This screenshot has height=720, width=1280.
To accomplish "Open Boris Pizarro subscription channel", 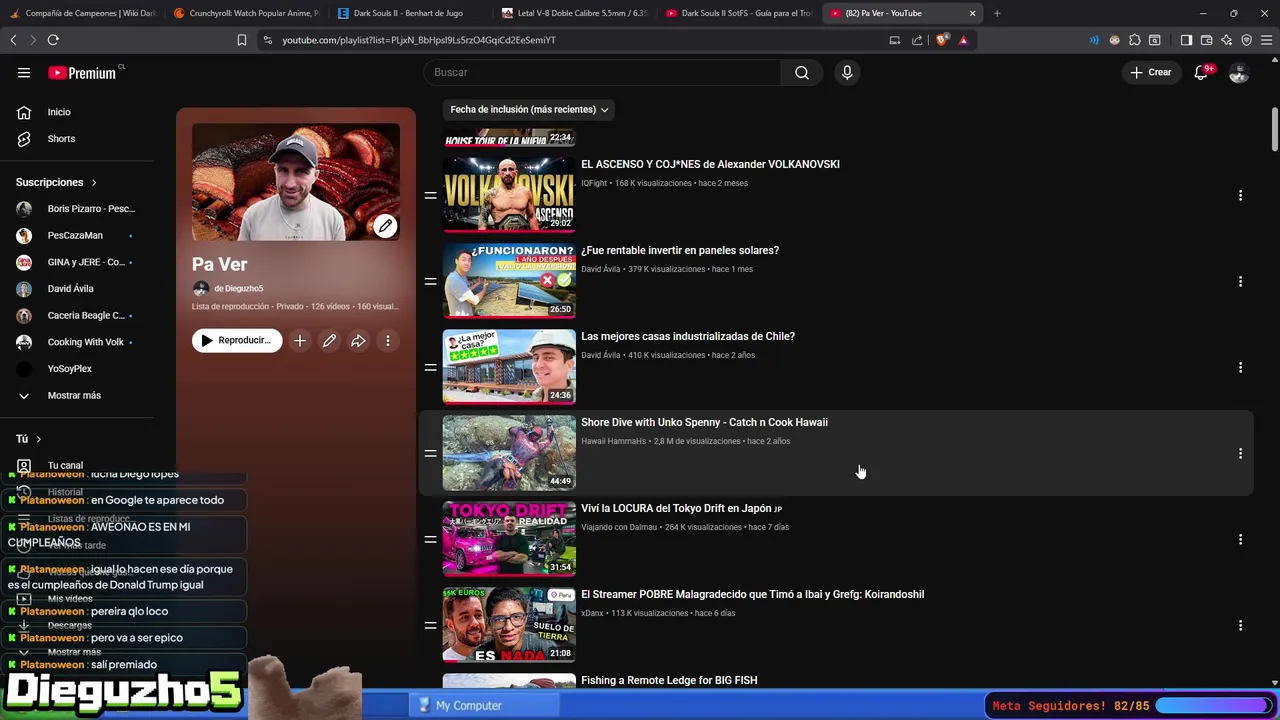I will [x=76, y=209].
